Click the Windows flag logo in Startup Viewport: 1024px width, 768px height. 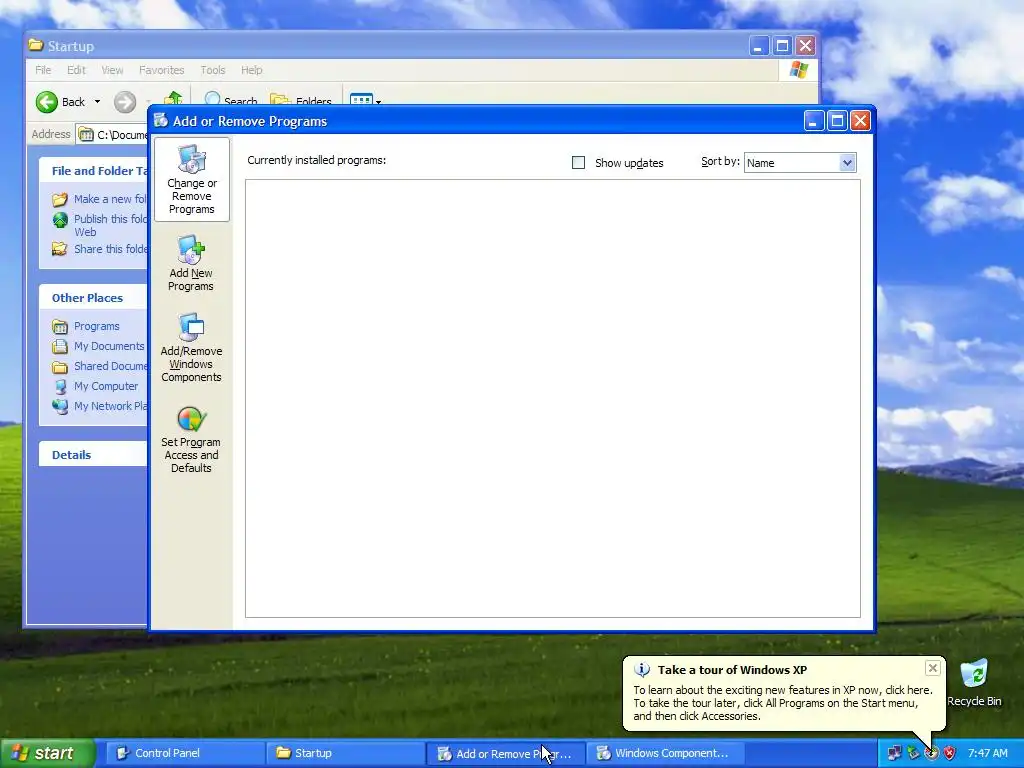799,70
